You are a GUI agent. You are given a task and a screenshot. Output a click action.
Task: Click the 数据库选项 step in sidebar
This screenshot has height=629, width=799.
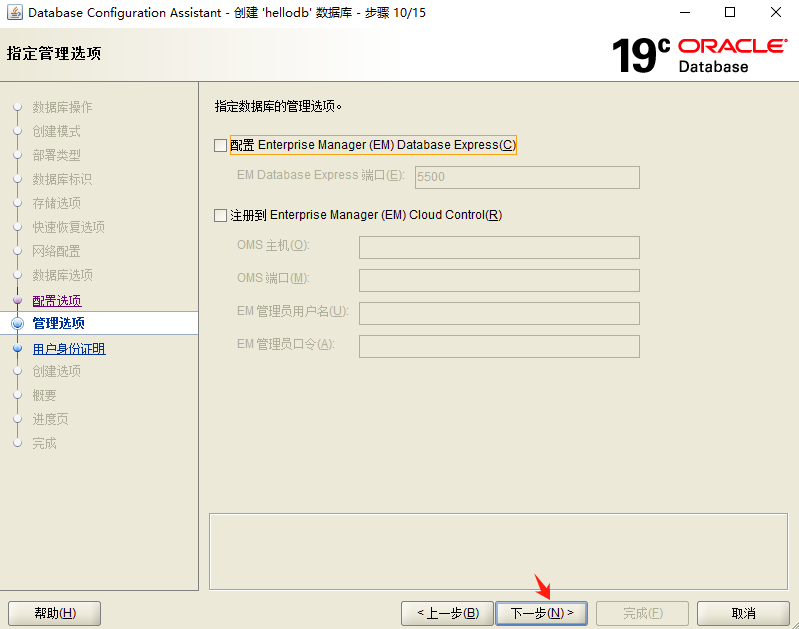coord(62,275)
